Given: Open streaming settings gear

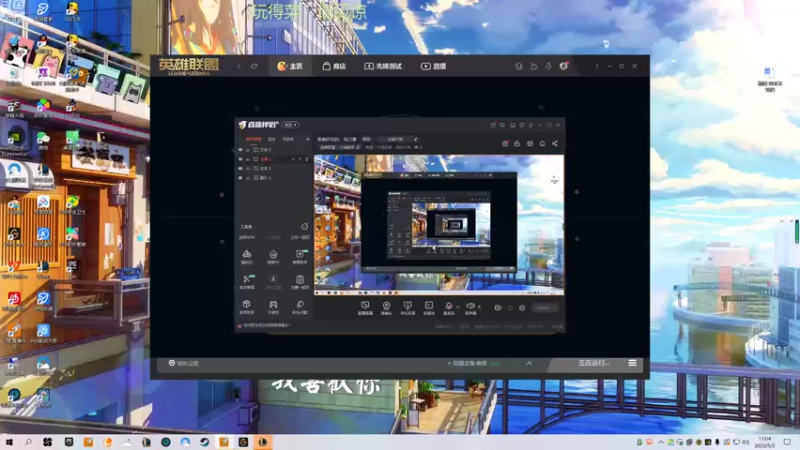Looking at the screenshot, I should tap(522, 308).
